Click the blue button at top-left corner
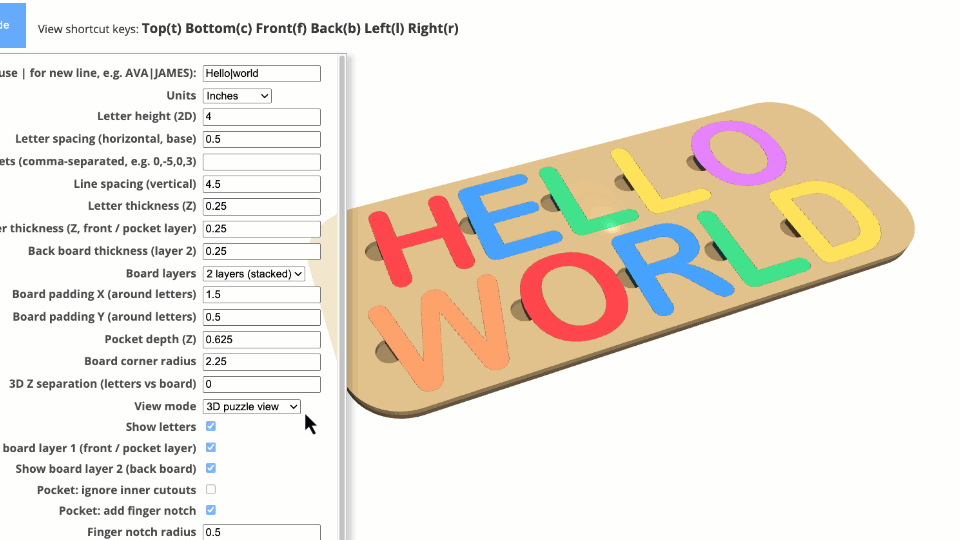The image size is (960, 540). tap(12, 25)
